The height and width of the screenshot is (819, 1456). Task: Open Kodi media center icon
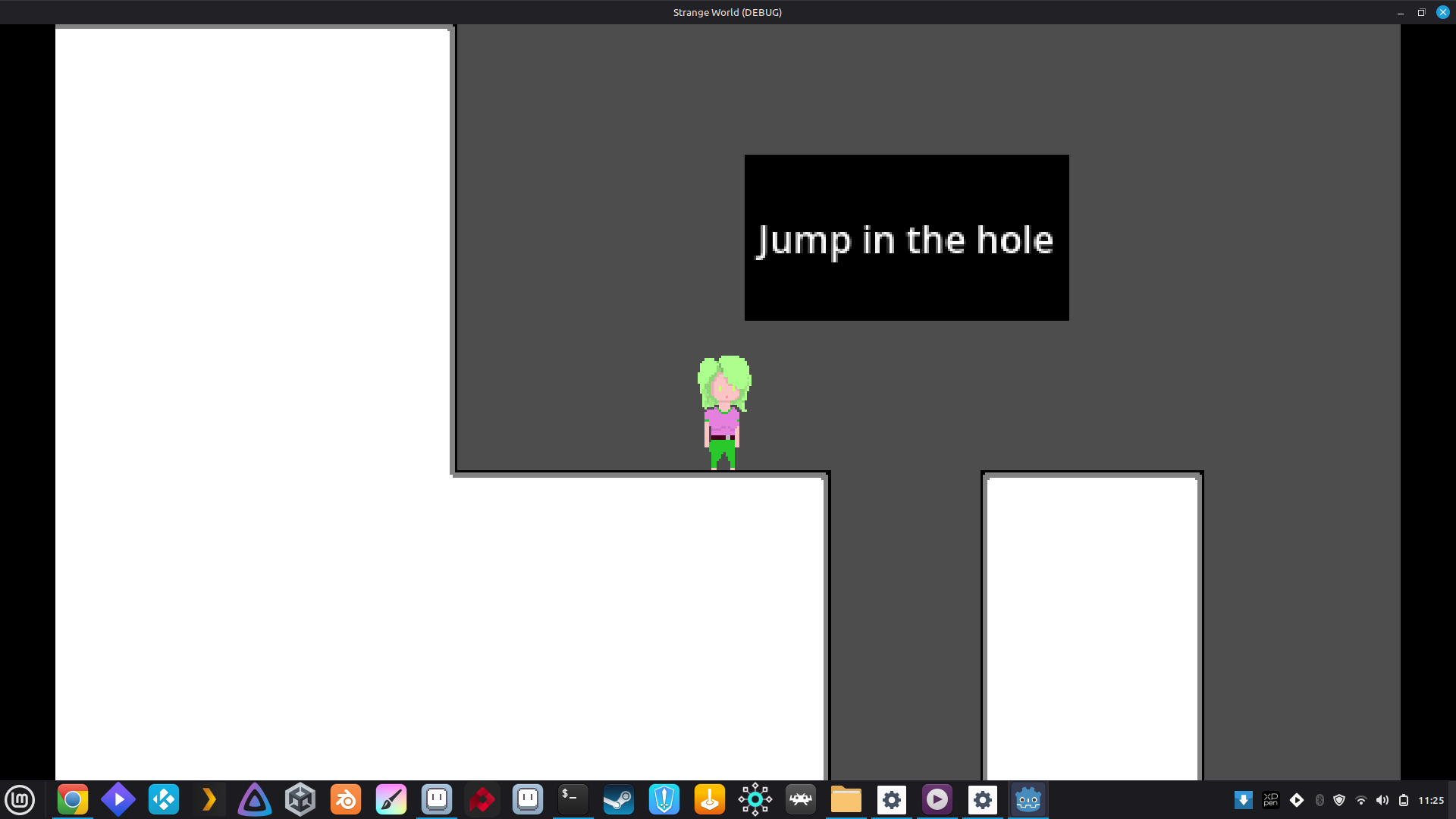(164, 799)
